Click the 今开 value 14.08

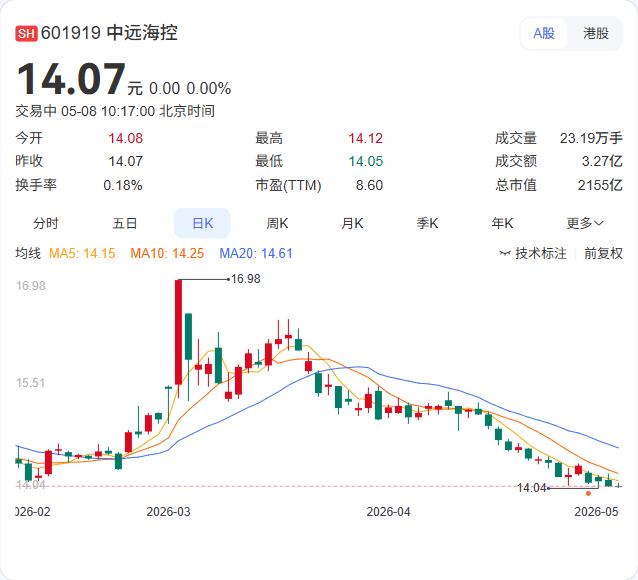(125, 138)
